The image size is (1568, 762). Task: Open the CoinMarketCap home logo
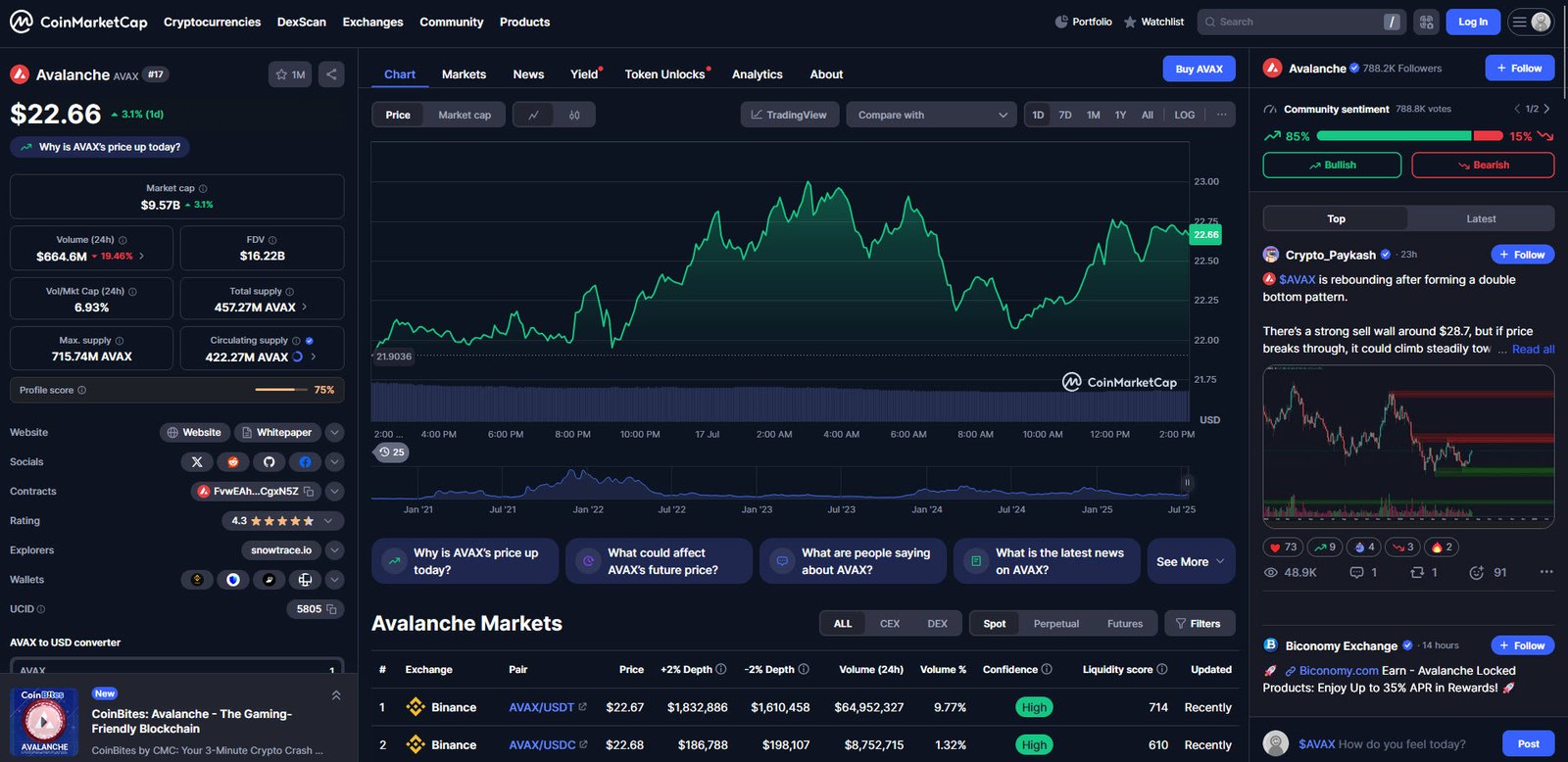pyautogui.click(x=78, y=22)
